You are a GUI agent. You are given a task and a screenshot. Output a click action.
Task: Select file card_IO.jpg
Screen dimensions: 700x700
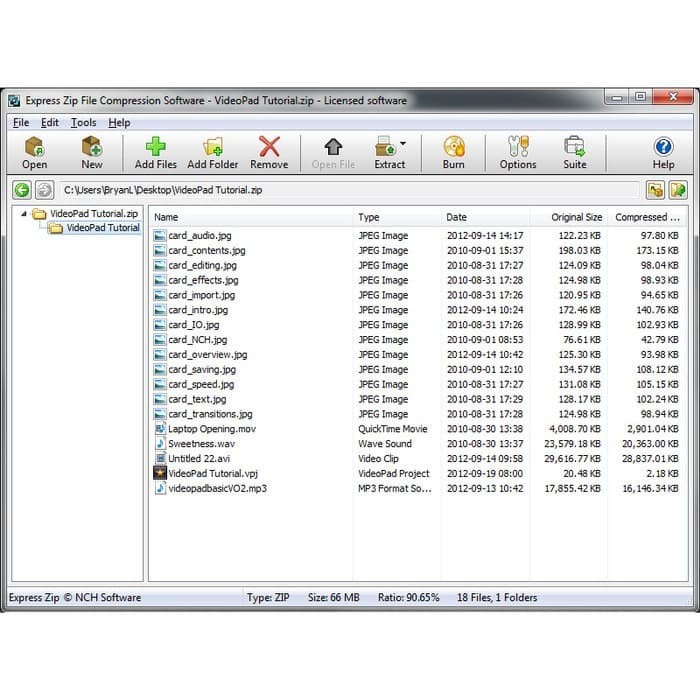click(x=194, y=325)
